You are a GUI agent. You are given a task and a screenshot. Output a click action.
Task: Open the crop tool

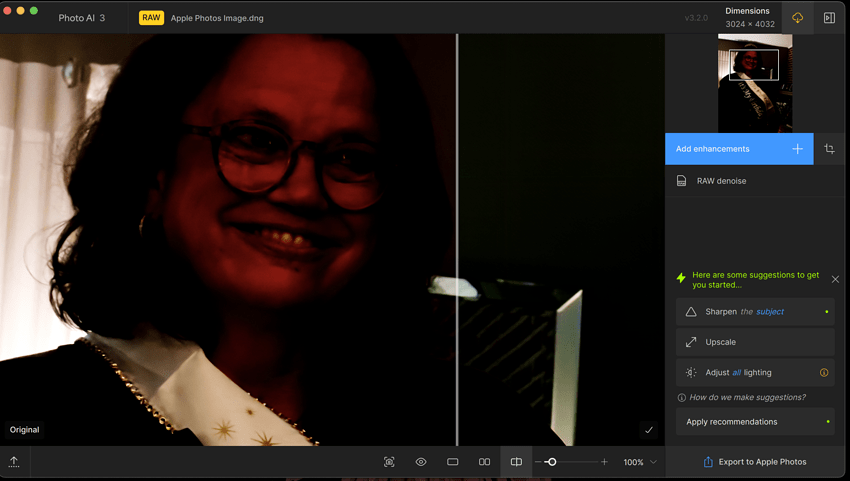pos(829,149)
